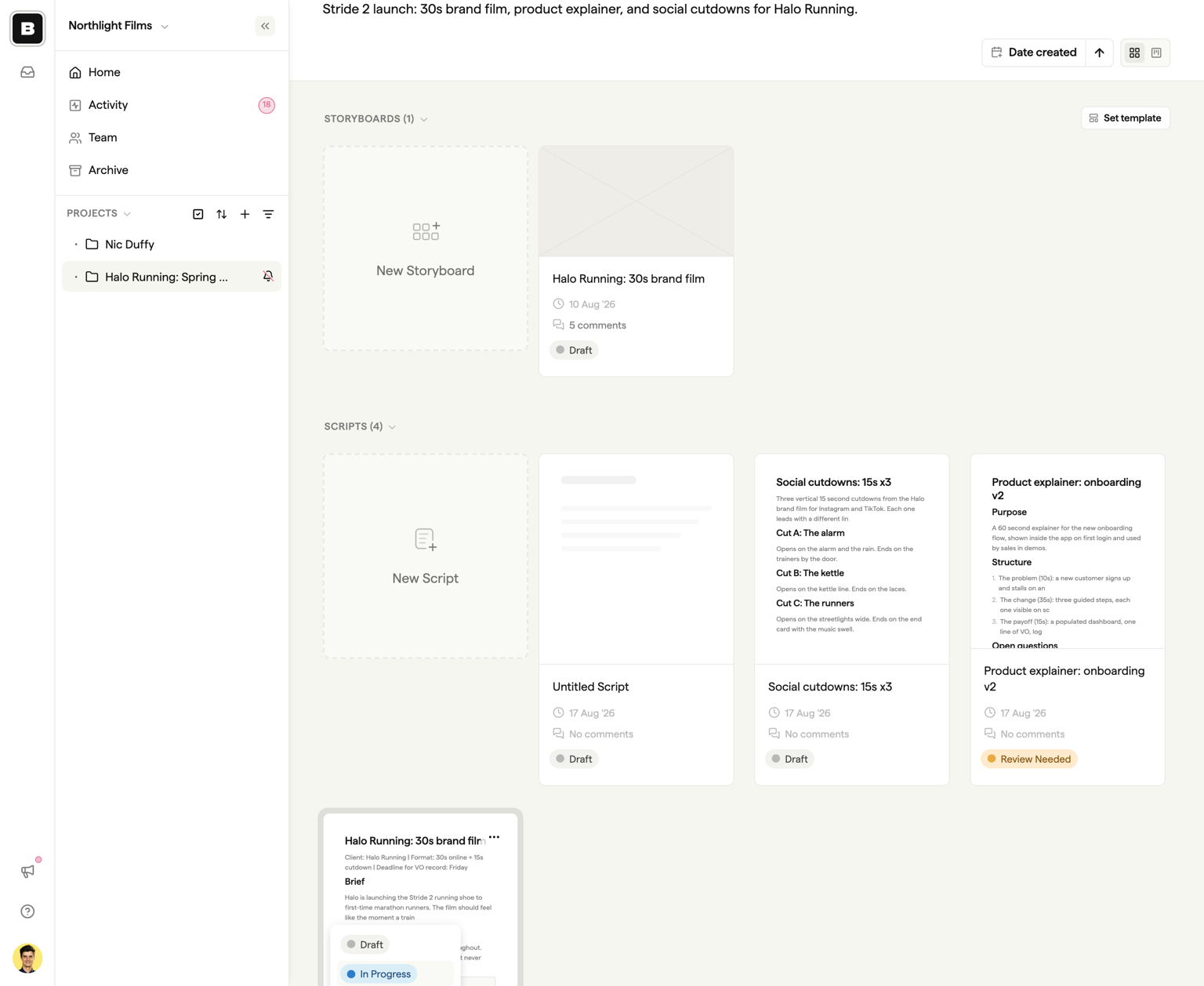This screenshot has height=986, width=1204.
Task: Open the projects filter icon
Action: coord(268,214)
